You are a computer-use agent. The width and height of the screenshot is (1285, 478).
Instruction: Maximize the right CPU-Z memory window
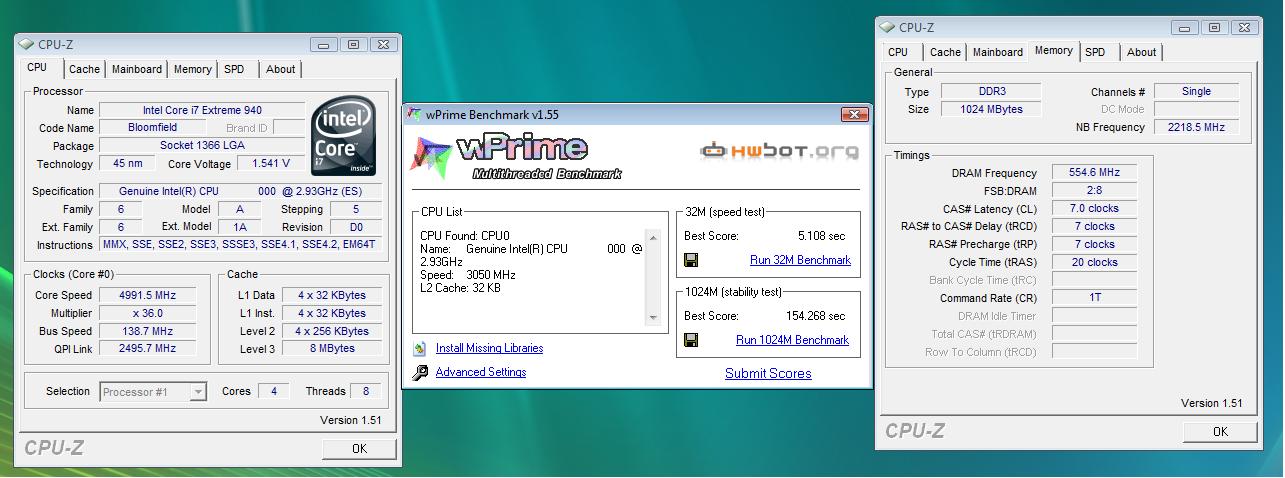[x=1215, y=28]
